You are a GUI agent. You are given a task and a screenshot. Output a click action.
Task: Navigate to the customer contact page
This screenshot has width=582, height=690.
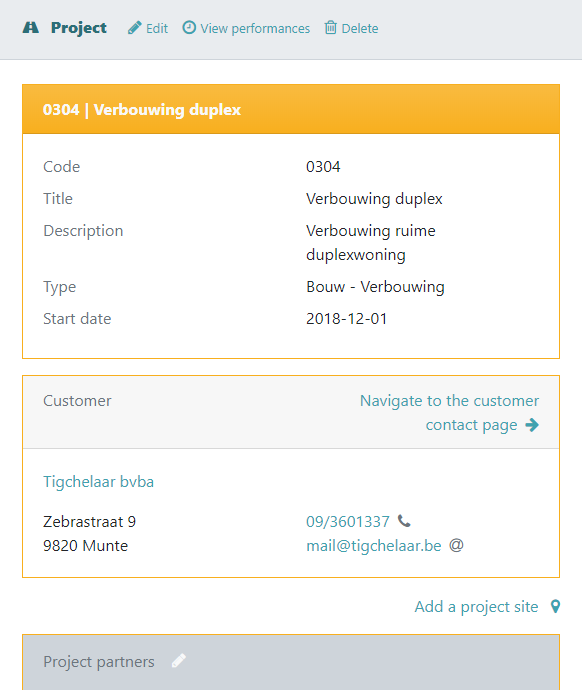pyautogui.click(x=450, y=413)
